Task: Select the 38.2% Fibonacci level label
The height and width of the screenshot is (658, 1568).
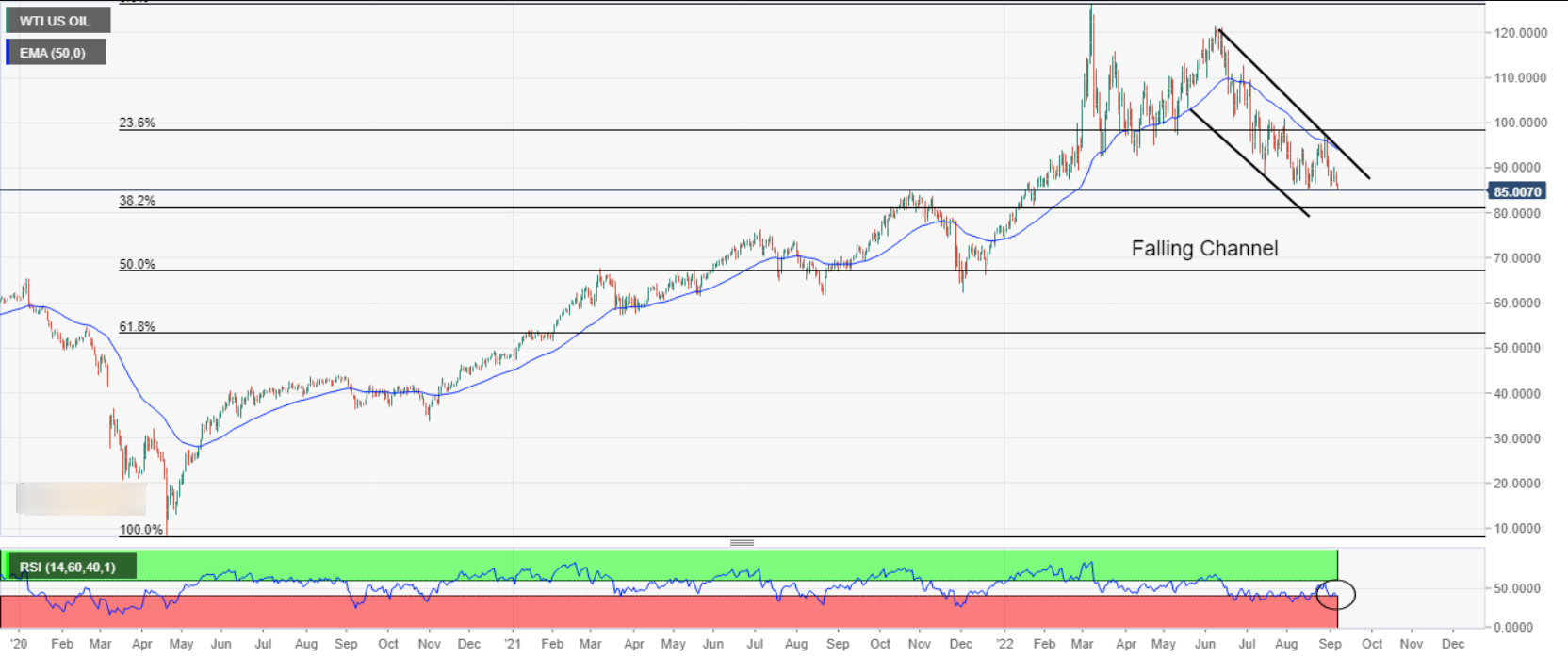Action: 137,201
